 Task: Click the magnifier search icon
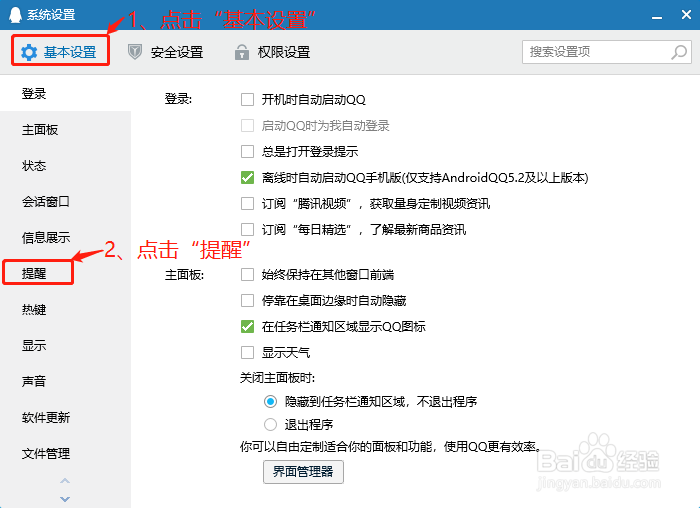click(679, 52)
